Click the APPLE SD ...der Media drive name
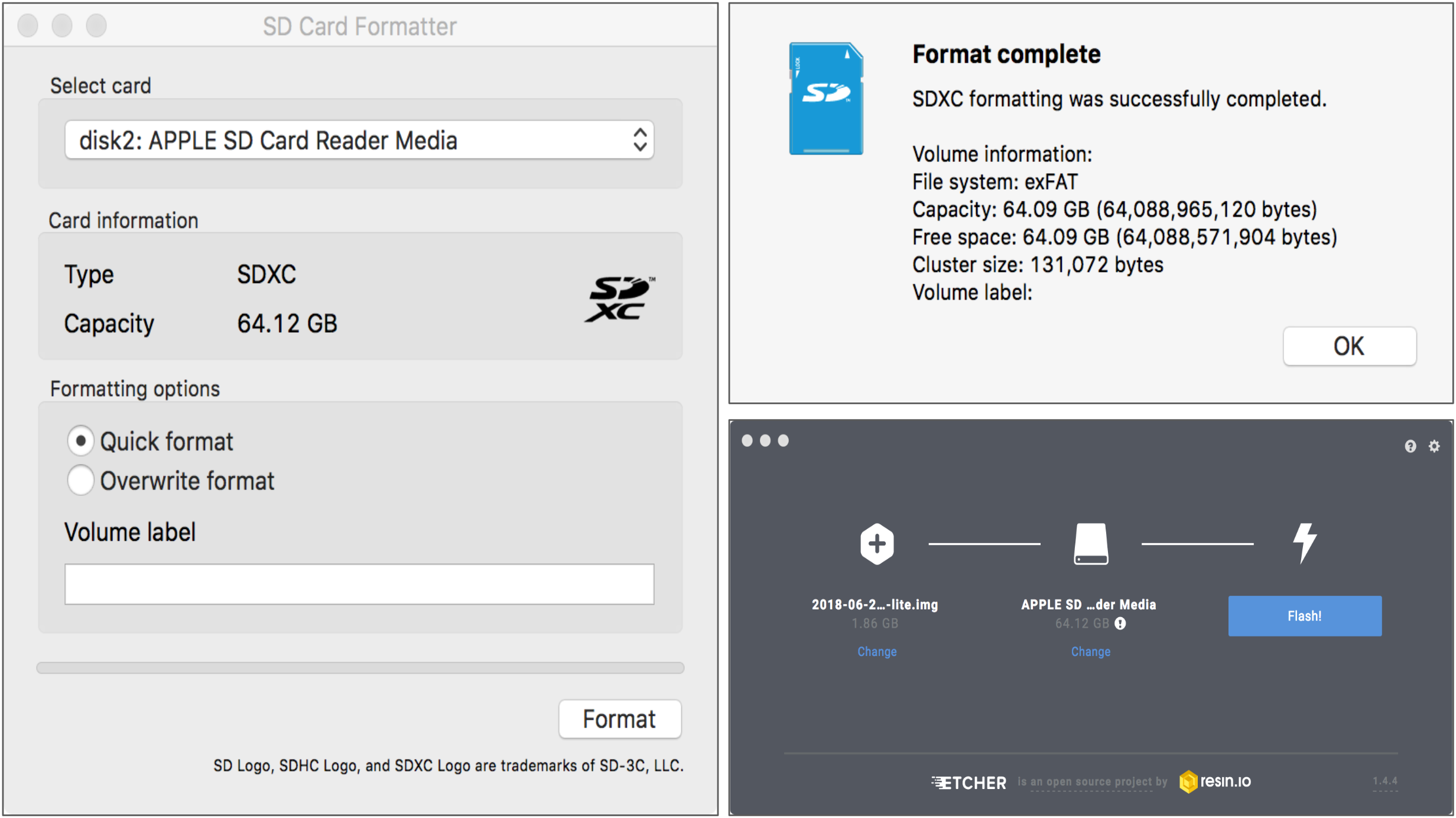The image size is (1456, 818). [x=1088, y=605]
